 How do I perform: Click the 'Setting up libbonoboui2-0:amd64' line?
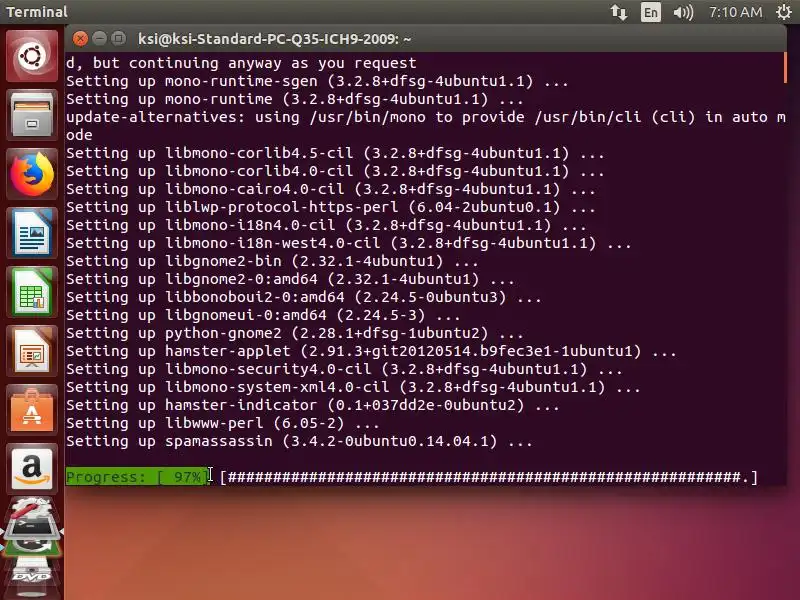304,297
